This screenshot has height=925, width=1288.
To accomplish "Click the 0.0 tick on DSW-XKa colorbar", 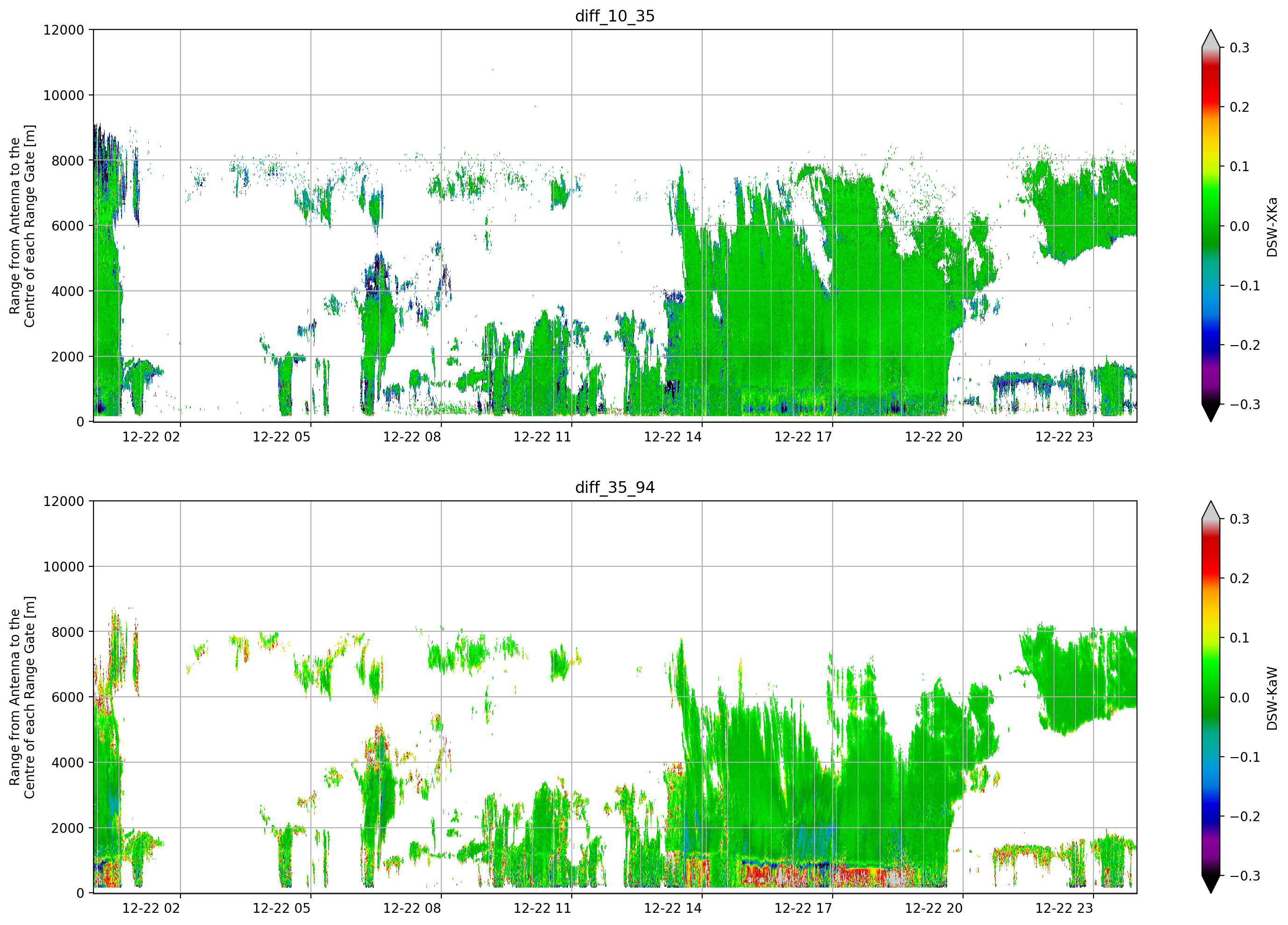I will pos(1240,226).
